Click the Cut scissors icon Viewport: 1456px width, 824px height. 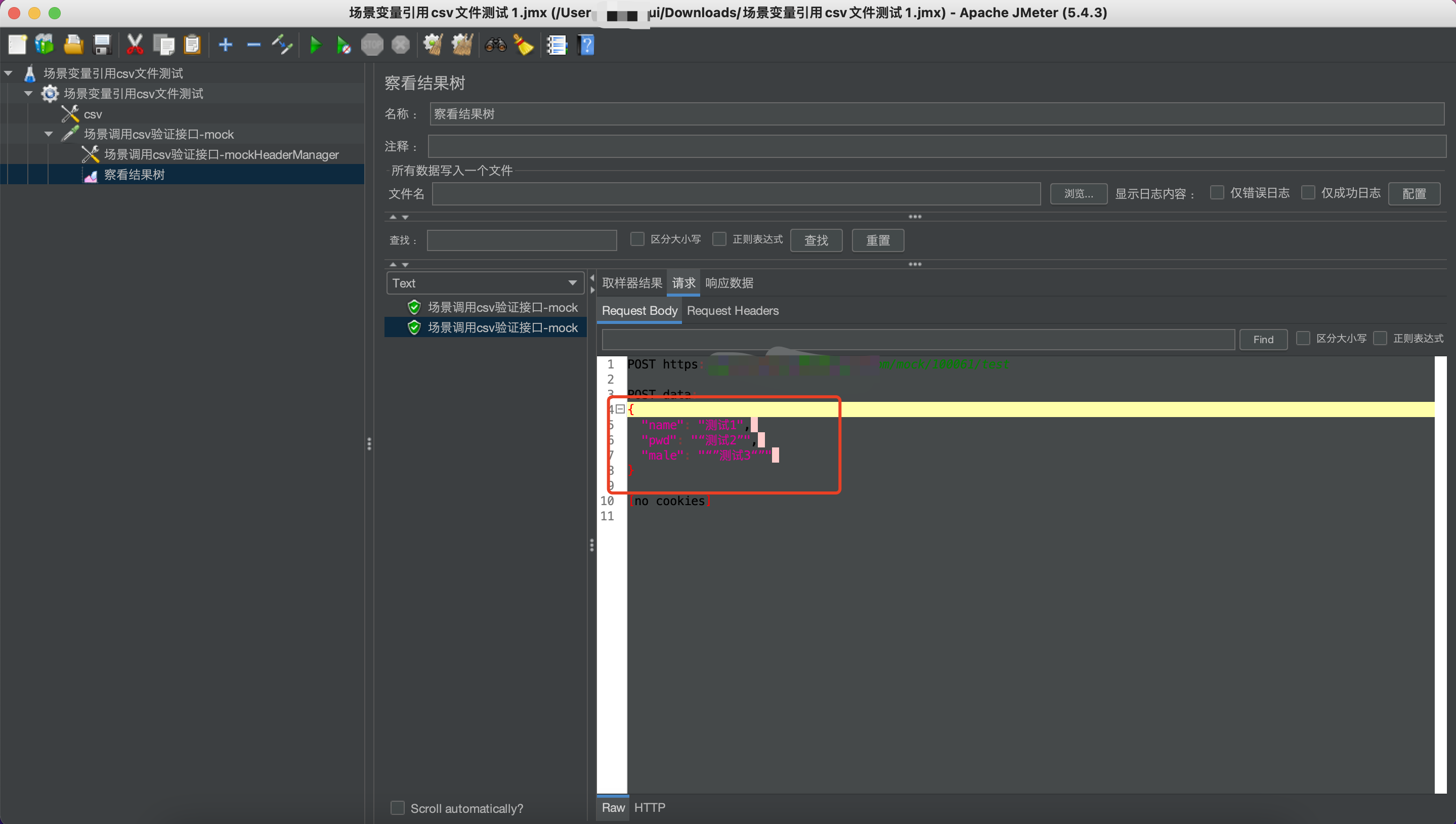click(135, 45)
